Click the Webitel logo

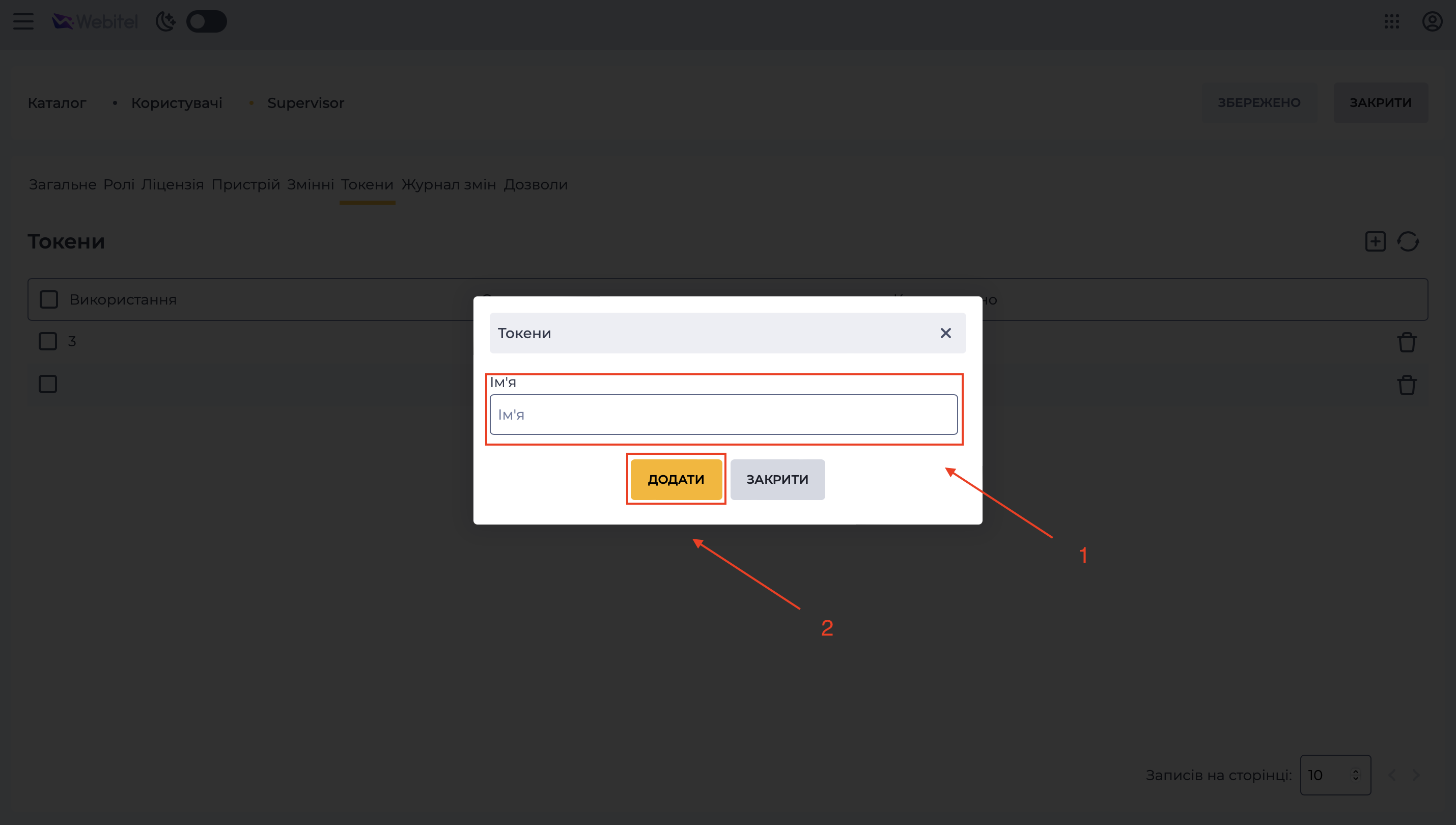coord(95,21)
